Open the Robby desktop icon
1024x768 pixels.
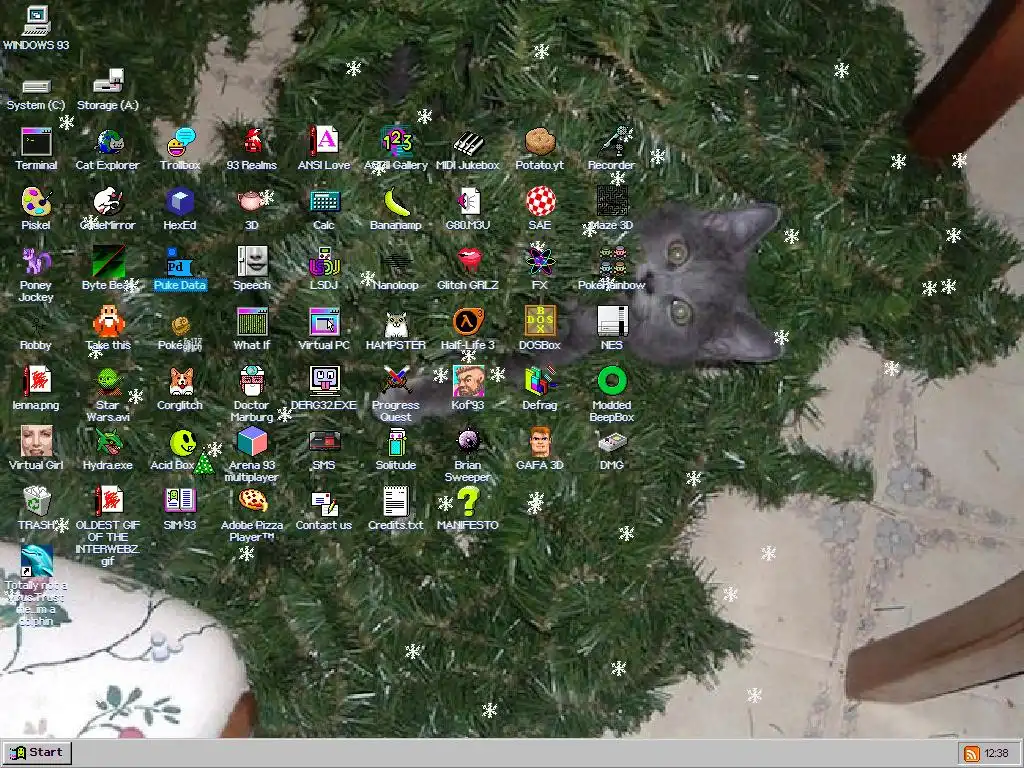pyautogui.click(x=36, y=325)
